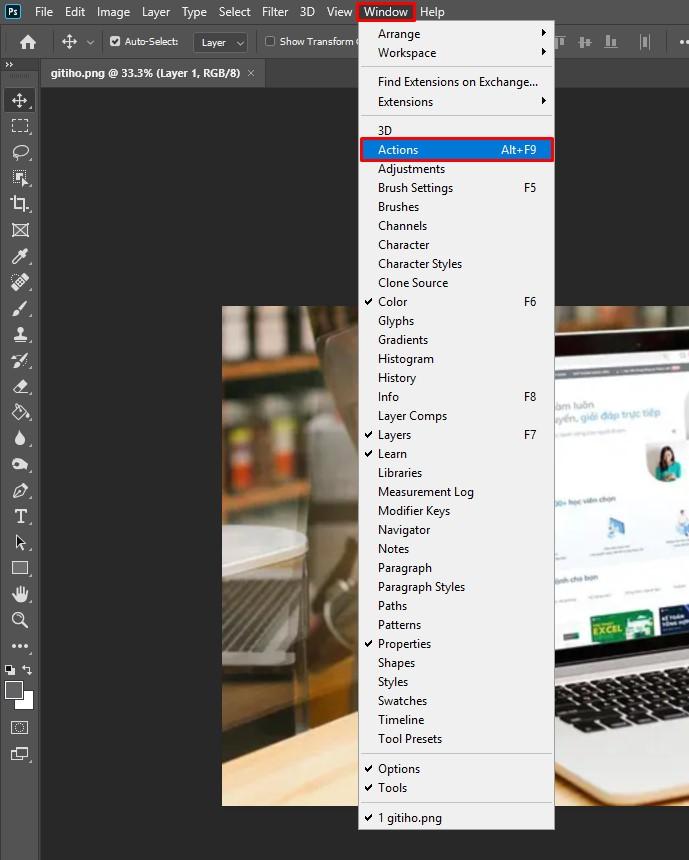Click the Home icon in options bar
Image resolution: width=689 pixels, height=860 pixels.
pos(27,42)
